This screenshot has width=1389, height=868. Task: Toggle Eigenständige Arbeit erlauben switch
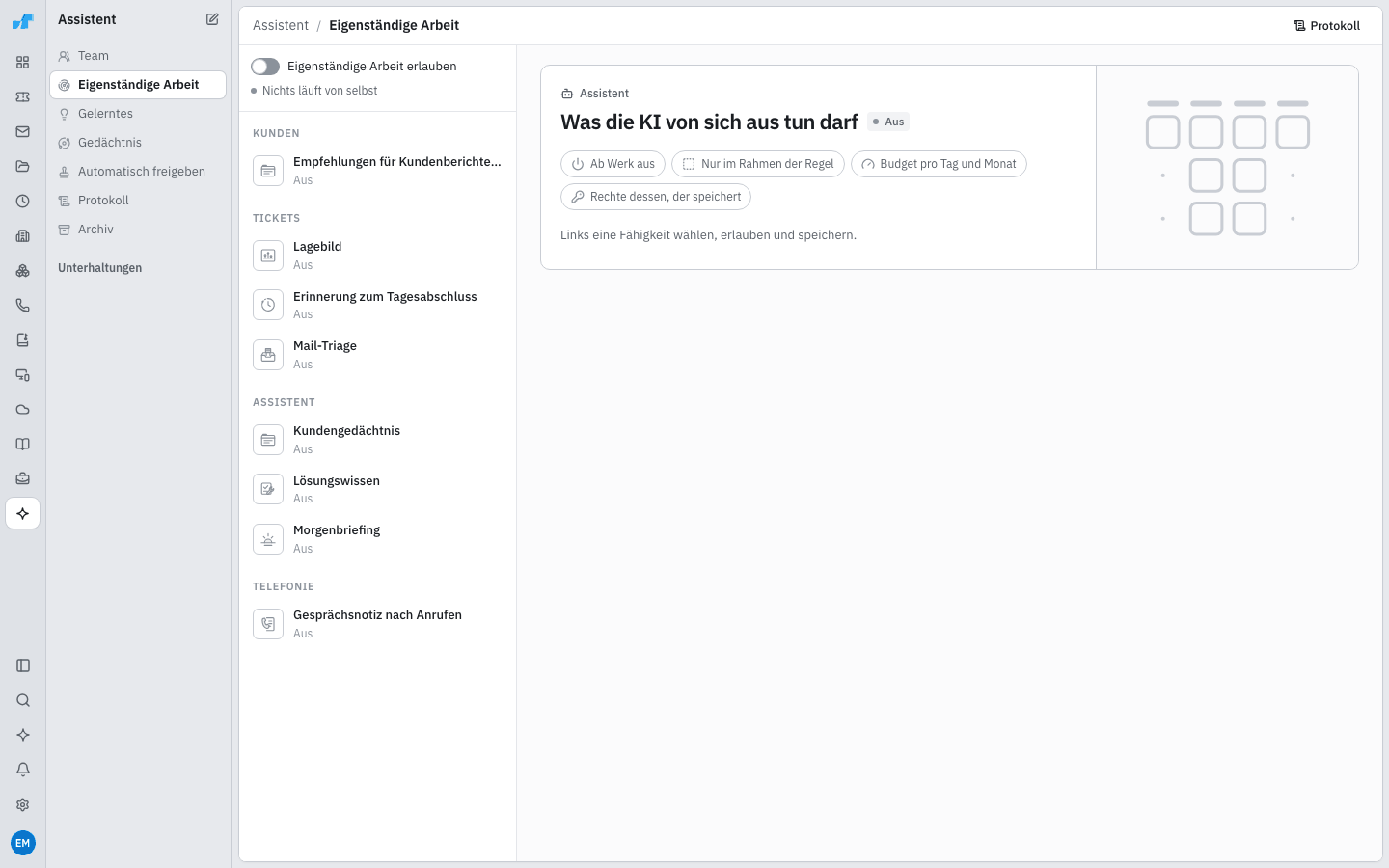(265, 67)
